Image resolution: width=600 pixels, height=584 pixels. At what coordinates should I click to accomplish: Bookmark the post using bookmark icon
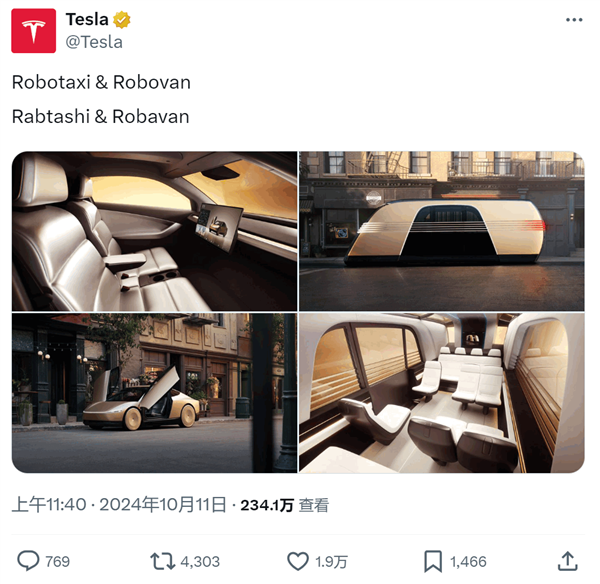tap(433, 561)
